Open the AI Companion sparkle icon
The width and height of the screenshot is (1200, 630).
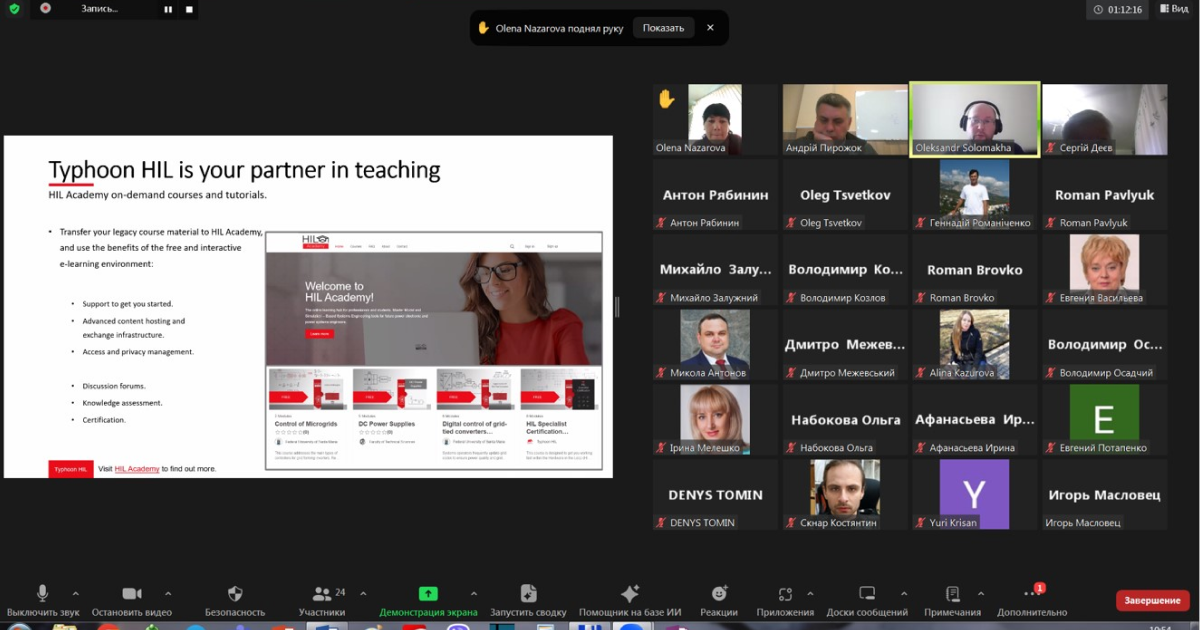[630, 594]
